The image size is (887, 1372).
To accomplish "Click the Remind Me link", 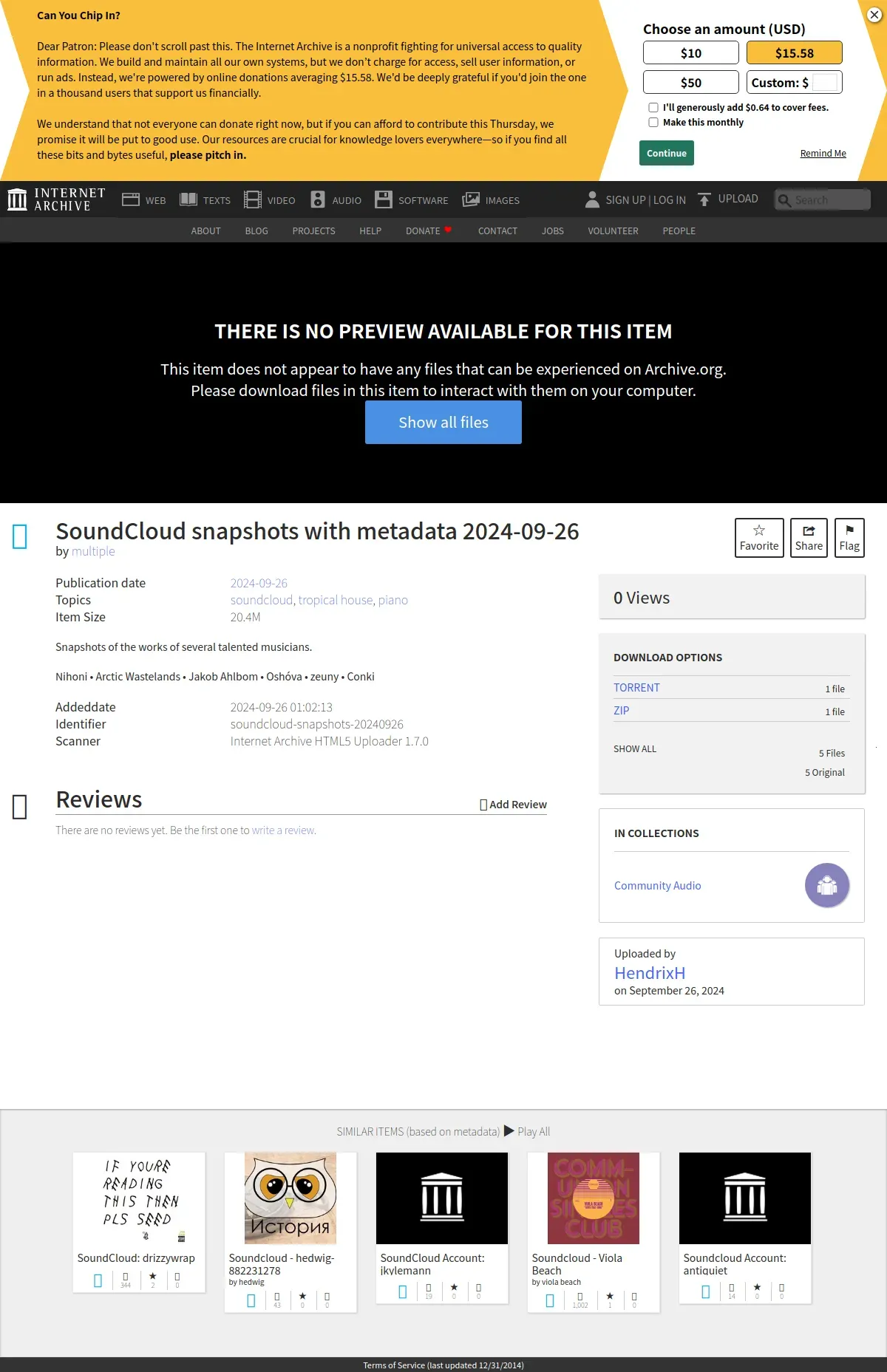I will (x=823, y=154).
